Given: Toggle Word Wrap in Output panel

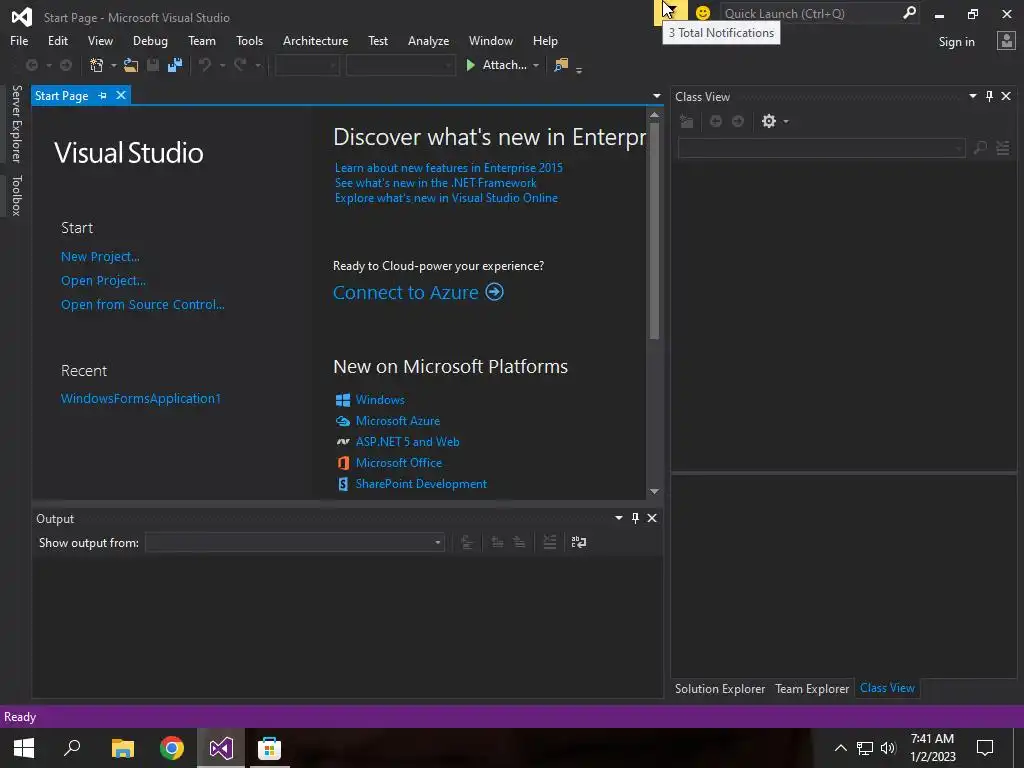Looking at the screenshot, I should click(x=579, y=542).
